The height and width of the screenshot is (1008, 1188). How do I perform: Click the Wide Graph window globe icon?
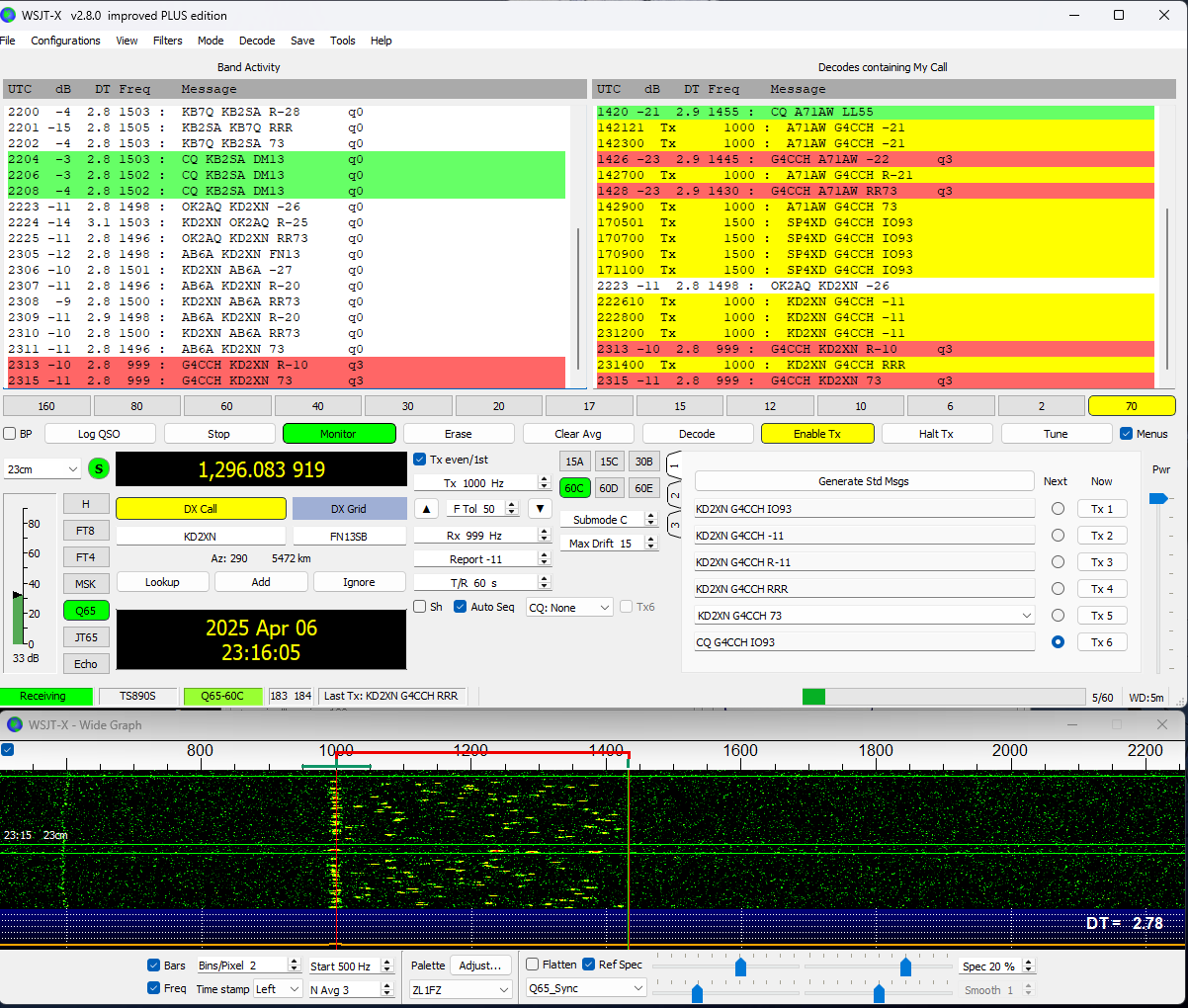[x=15, y=724]
